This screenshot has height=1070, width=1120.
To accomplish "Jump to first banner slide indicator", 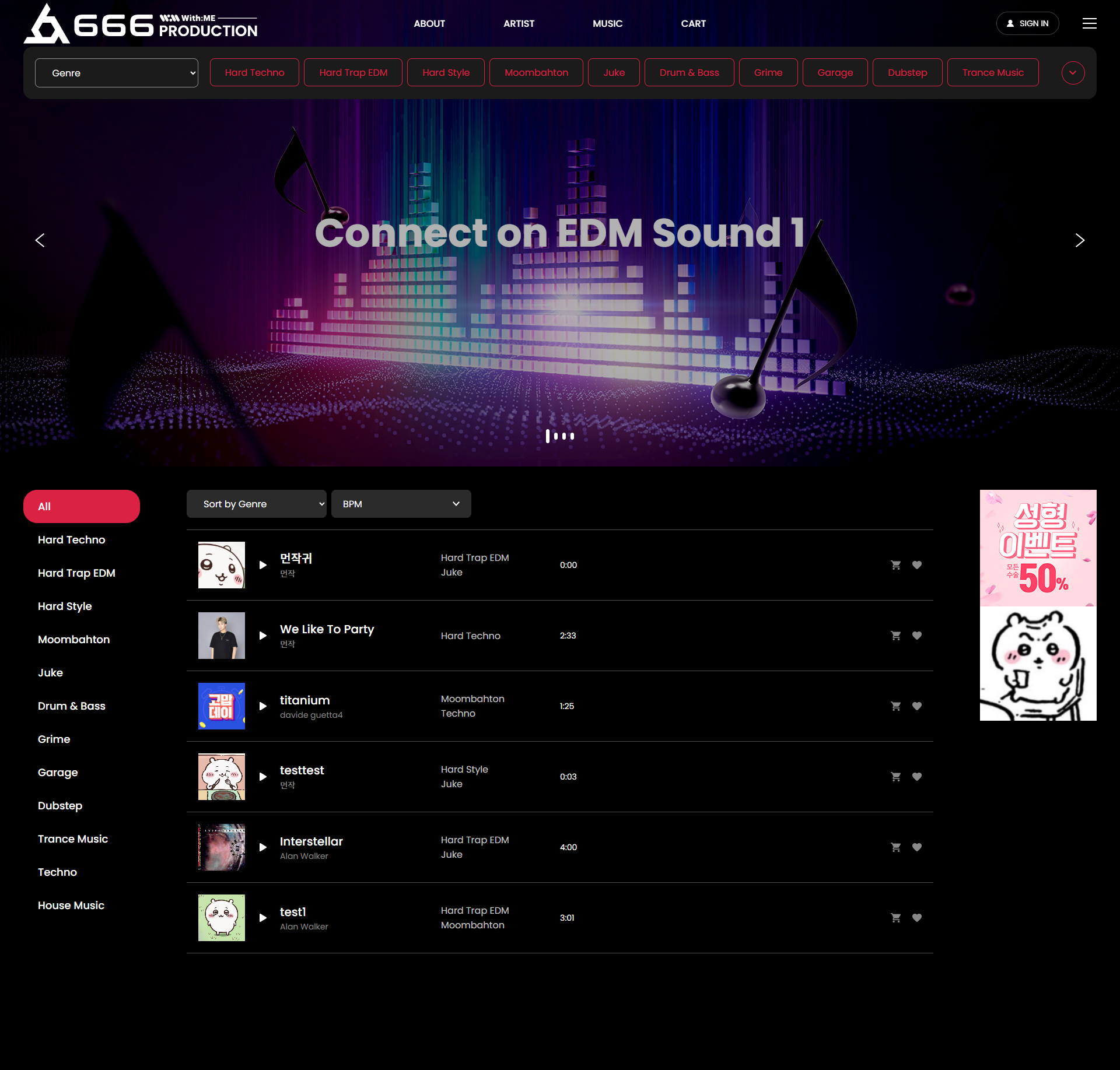I will tap(548, 436).
